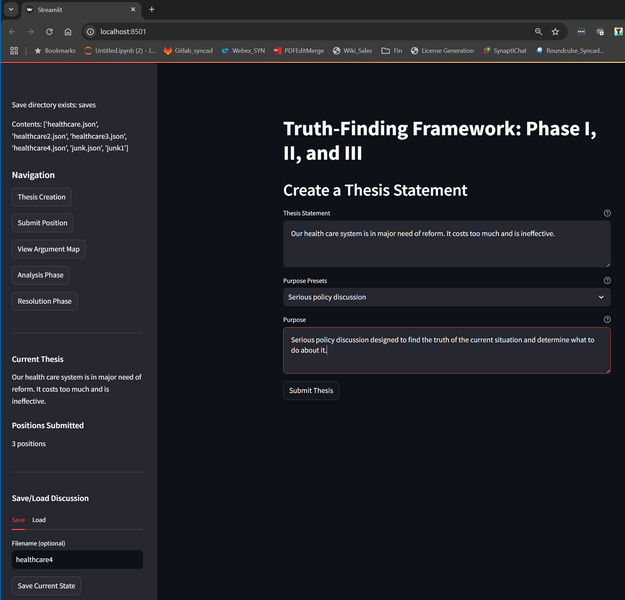
Task: Reload the page with the refresh icon
Action: pyautogui.click(x=49, y=31)
